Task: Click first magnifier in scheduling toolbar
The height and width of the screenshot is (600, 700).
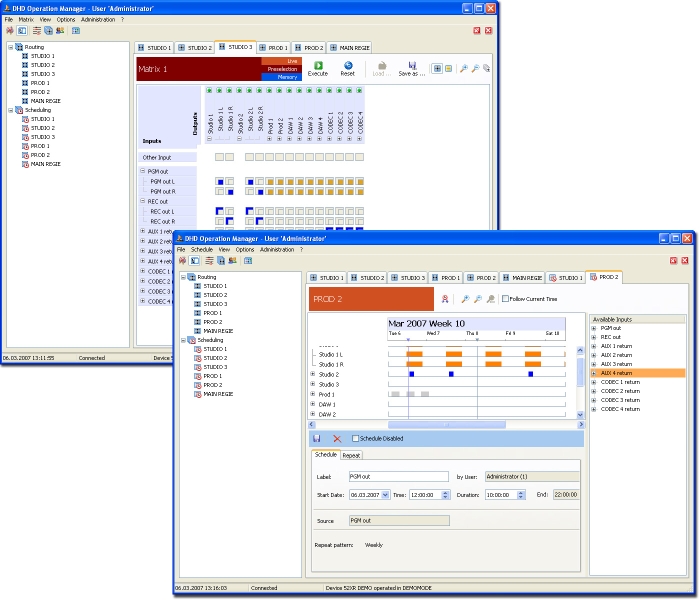Action: [465, 299]
